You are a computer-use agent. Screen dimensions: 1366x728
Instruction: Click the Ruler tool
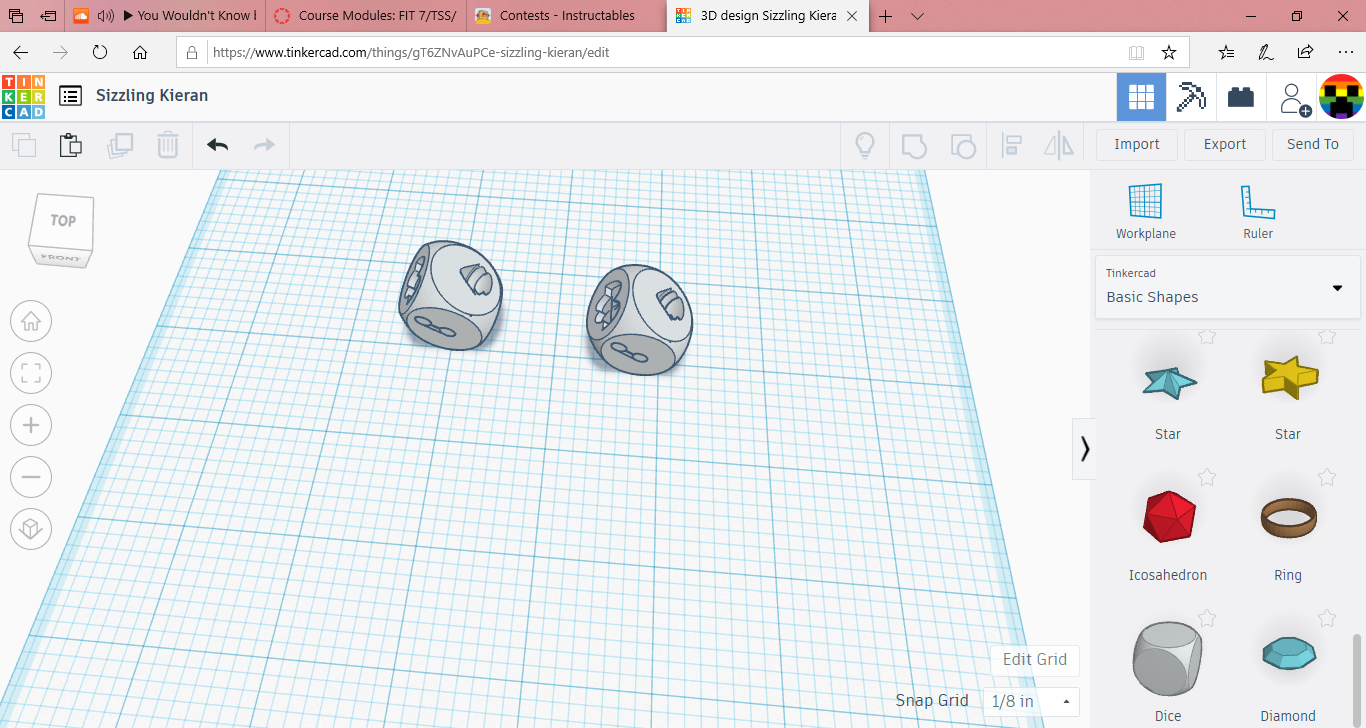coord(1258,211)
